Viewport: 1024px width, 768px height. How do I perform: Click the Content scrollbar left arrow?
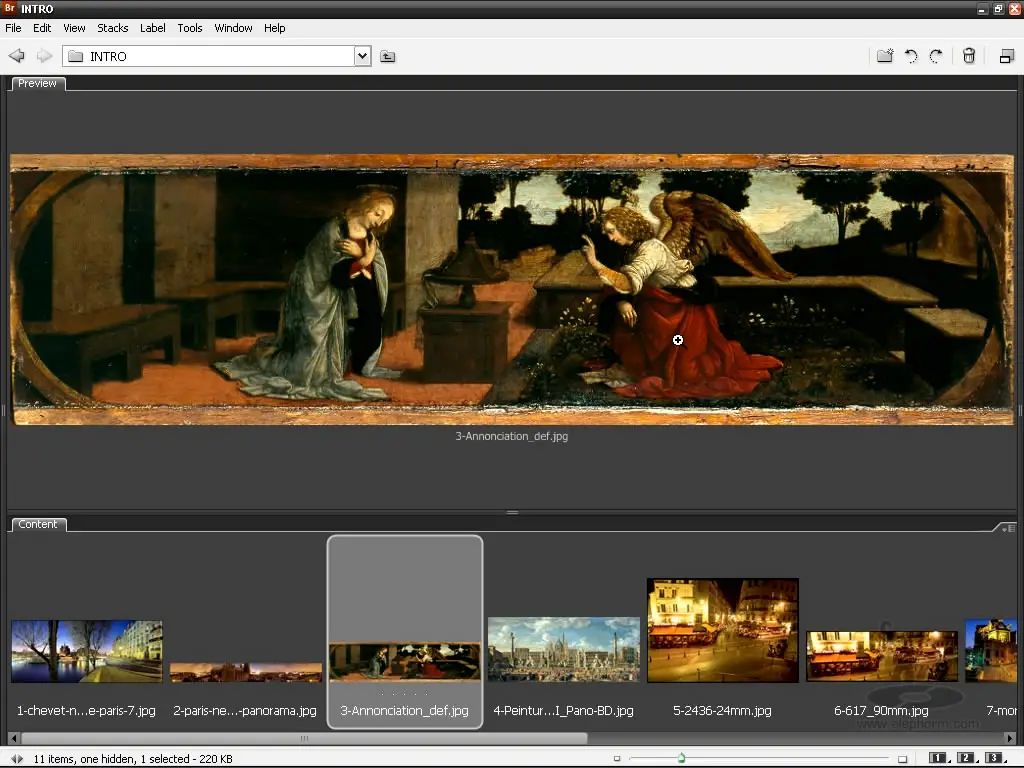coord(14,739)
